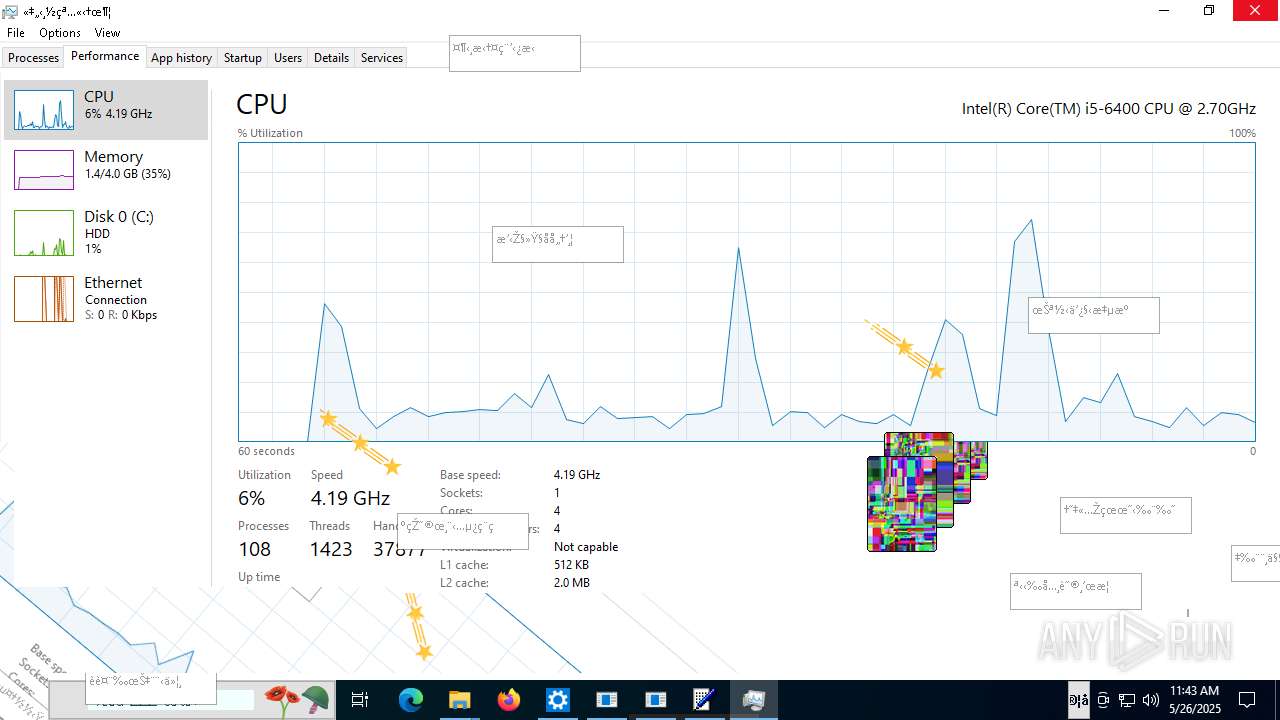The image size is (1280, 720).
Task: Switch to the Services tab
Action: coord(382,58)
